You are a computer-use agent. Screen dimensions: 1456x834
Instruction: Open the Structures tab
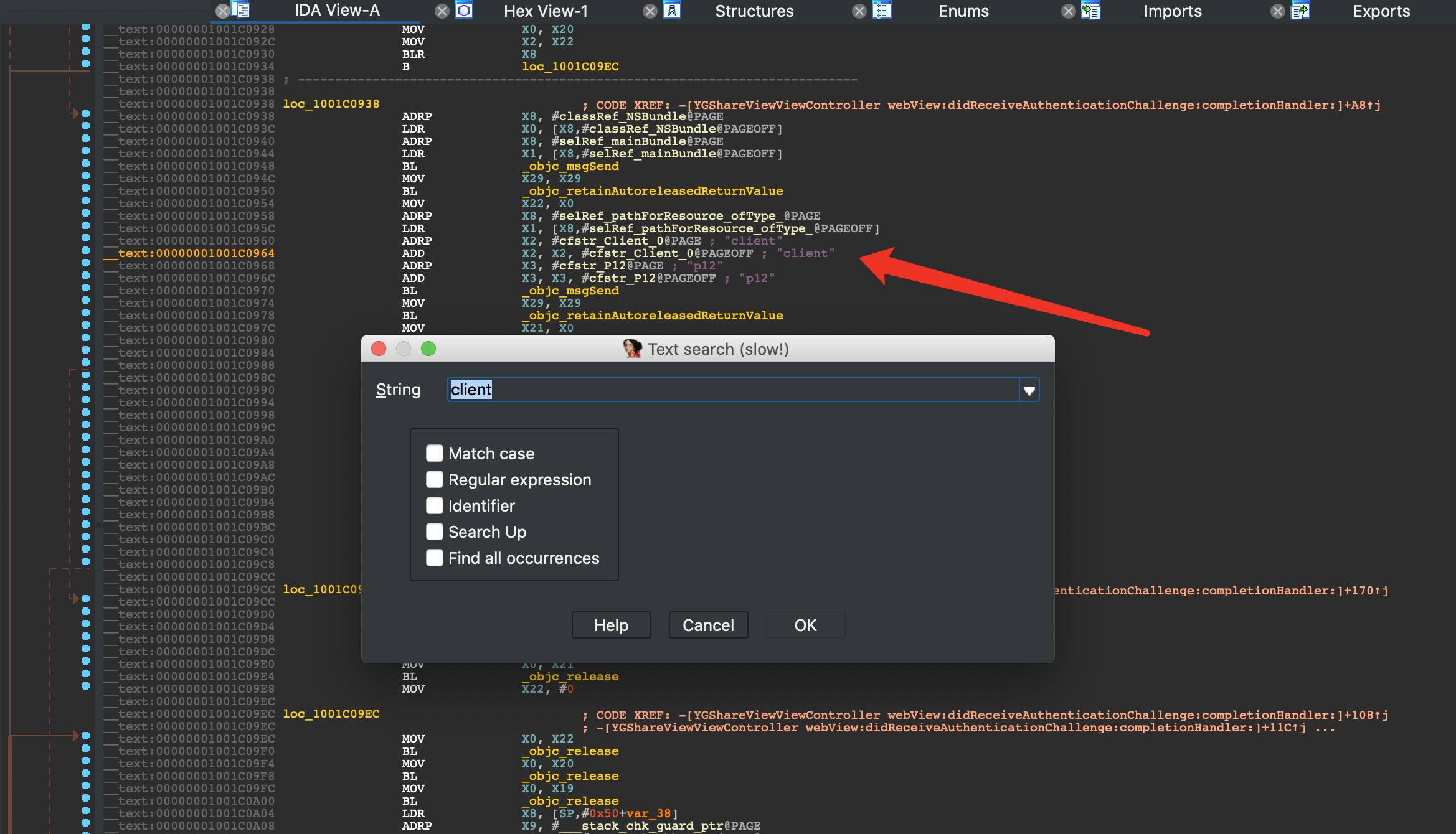pyautogui.click(x=754, y=11)
